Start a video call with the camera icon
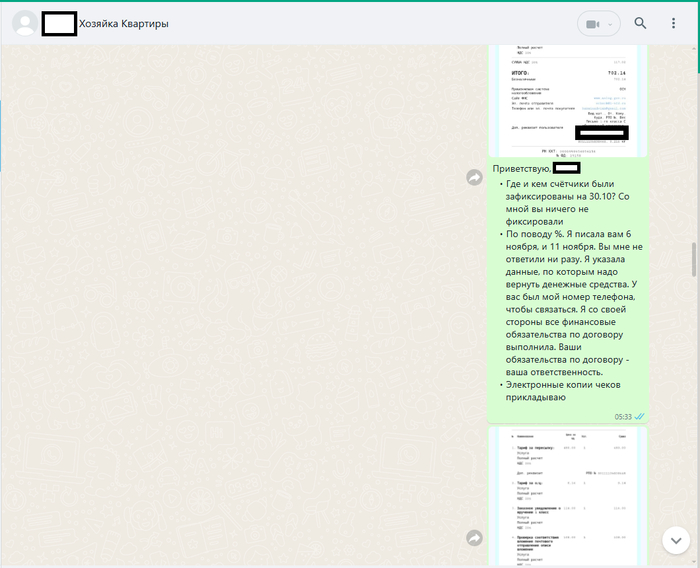 [x=592, y=24]
